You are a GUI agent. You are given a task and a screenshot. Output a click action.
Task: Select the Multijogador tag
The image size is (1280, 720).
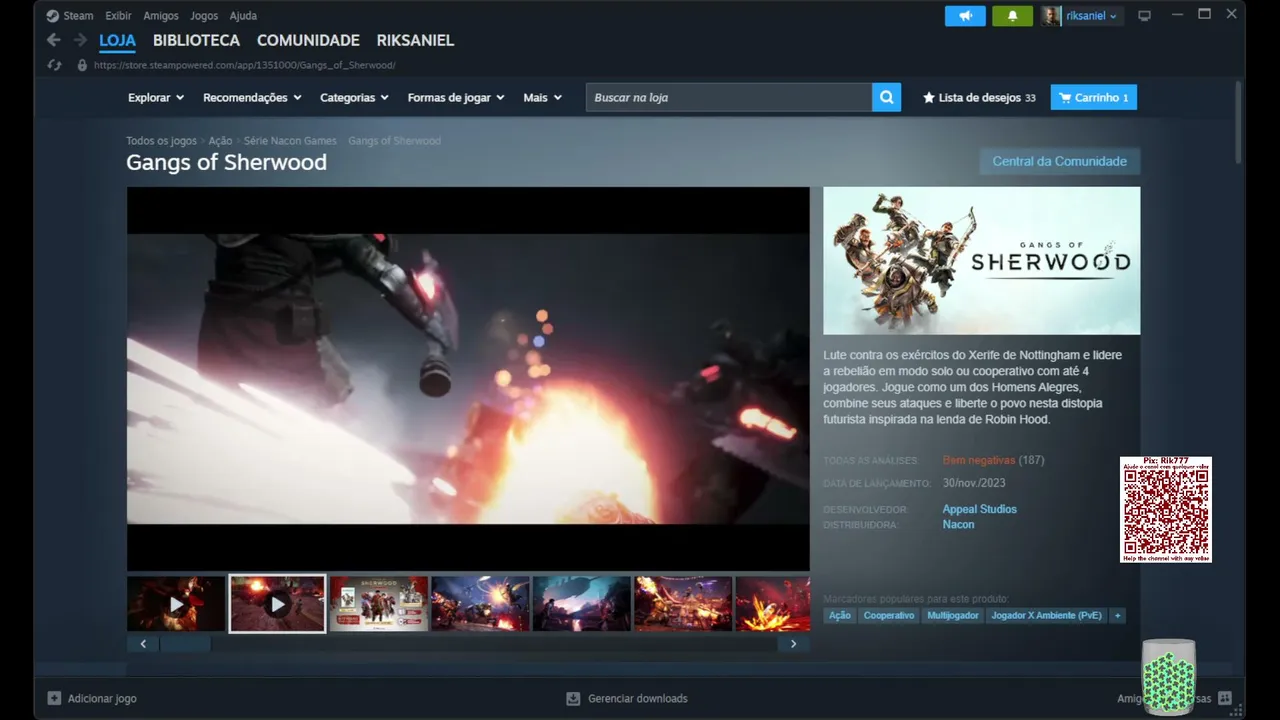(x=953, y=615)
